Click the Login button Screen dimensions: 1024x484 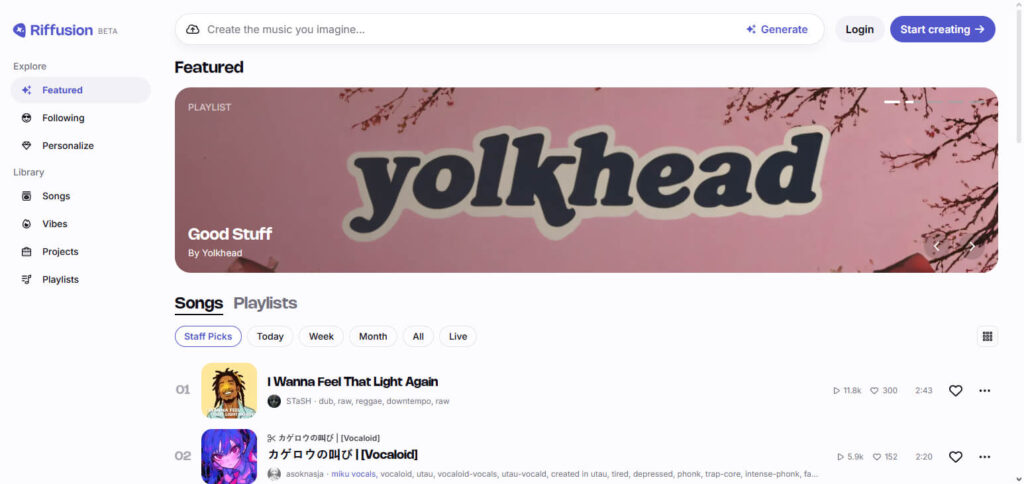pos(859,29)
